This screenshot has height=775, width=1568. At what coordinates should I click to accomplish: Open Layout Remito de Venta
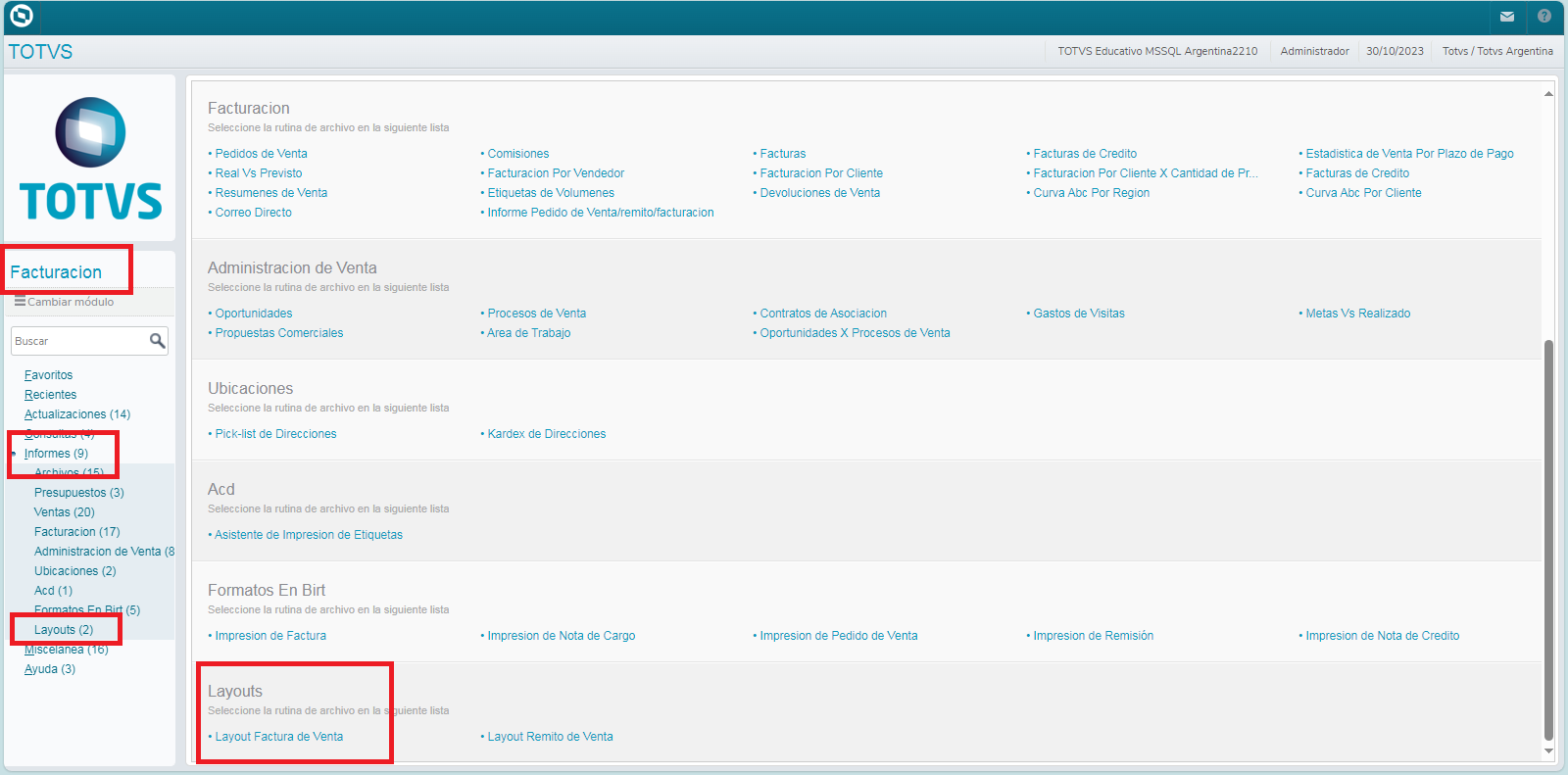(551, 737)
